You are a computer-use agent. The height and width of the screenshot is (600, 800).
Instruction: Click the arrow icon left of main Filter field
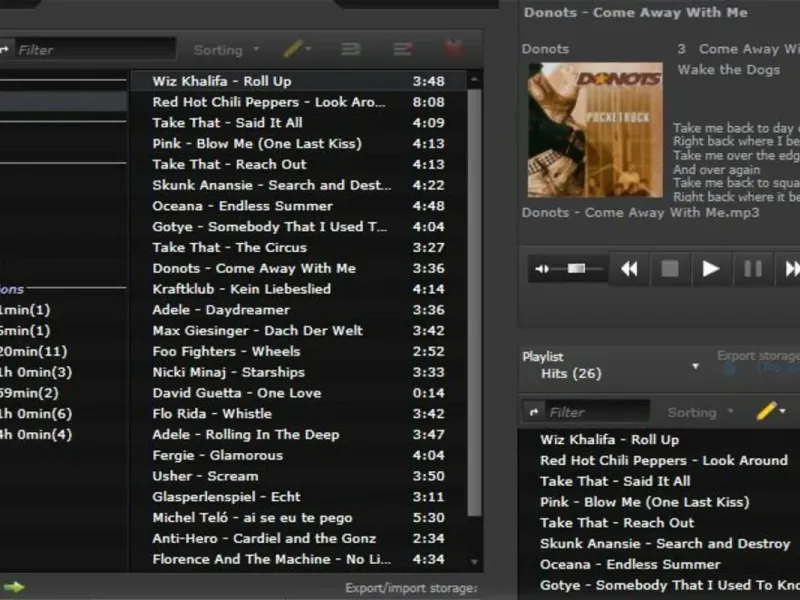click(x=4, y=49)
